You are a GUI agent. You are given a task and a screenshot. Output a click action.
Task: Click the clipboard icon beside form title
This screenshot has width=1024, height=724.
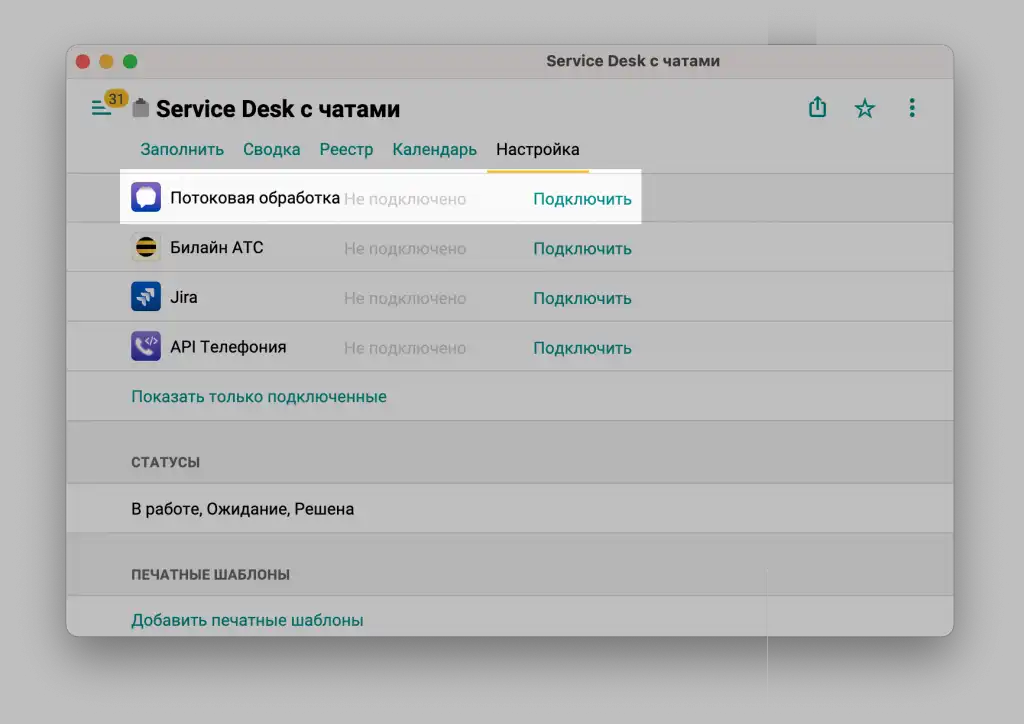click(x=140, y=108)
